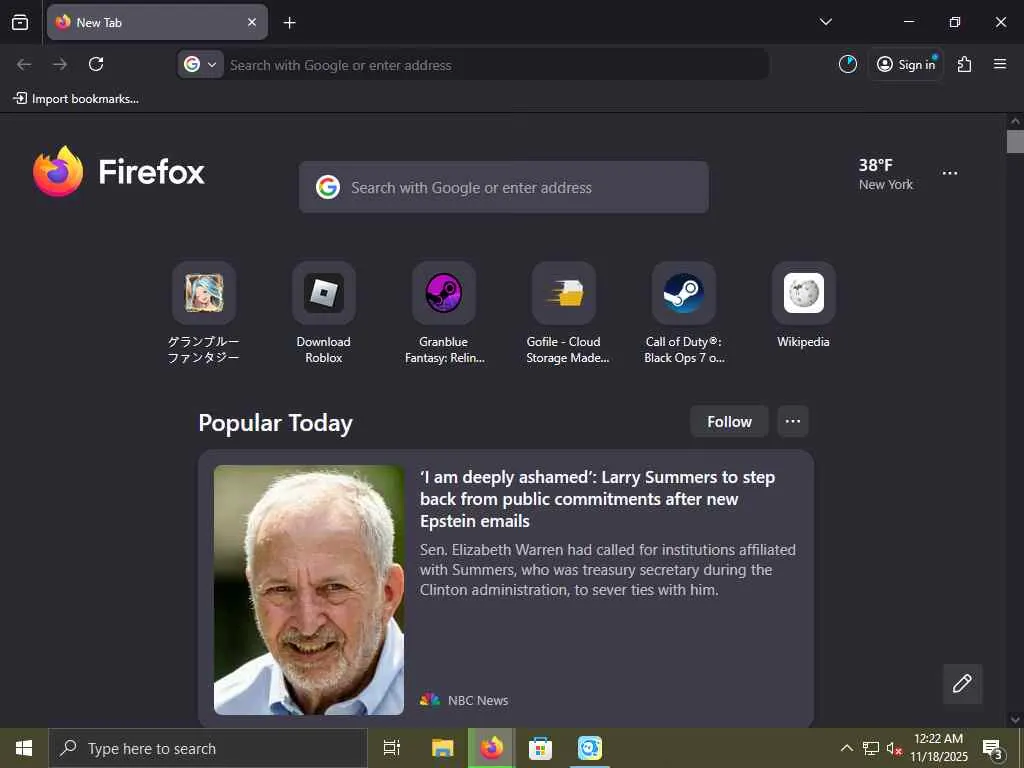Open the Firefox application menu
This screenshot has height=768, width=1024.
click(1000, 64)
